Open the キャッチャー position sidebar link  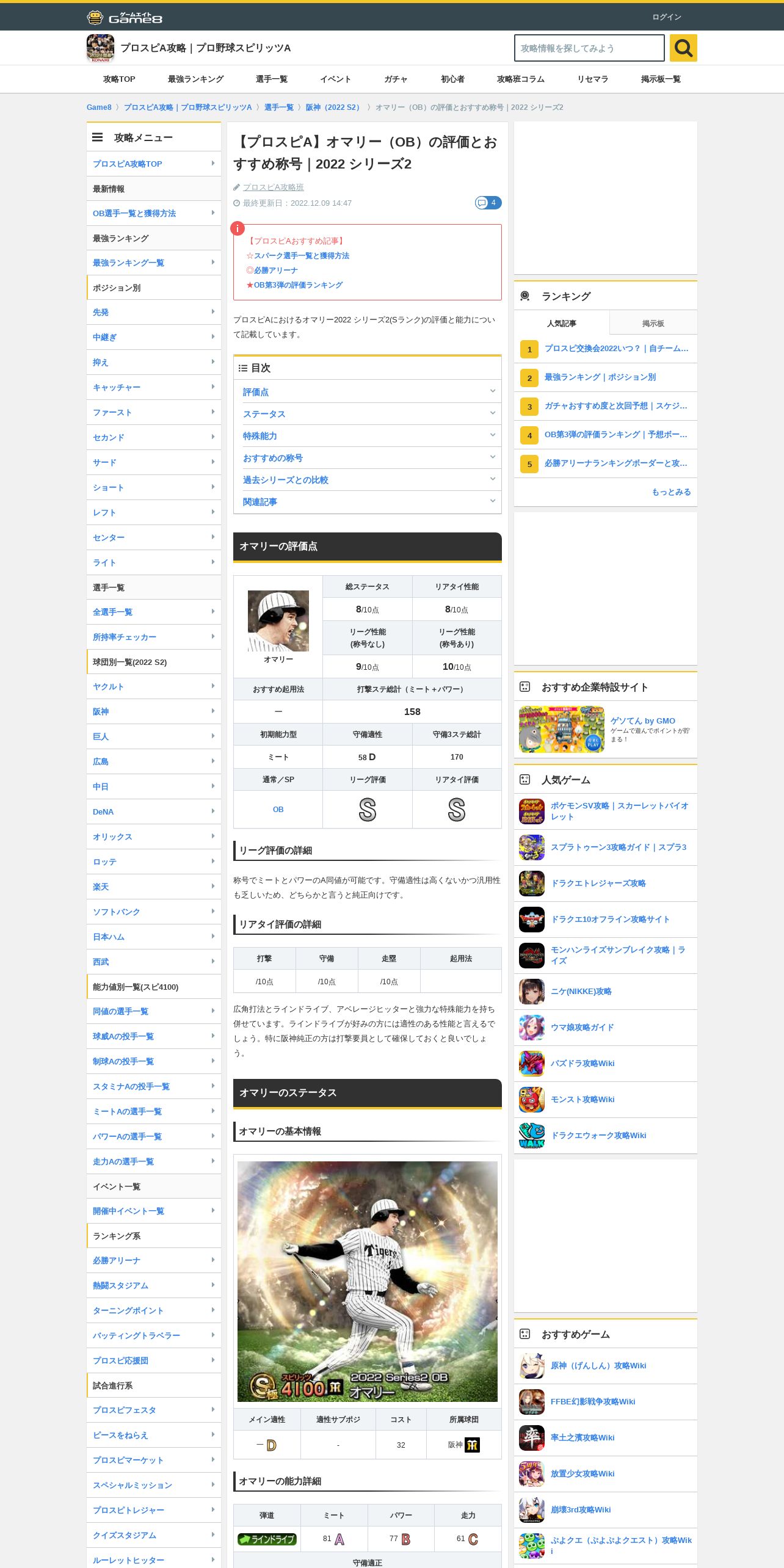point(154,387)
